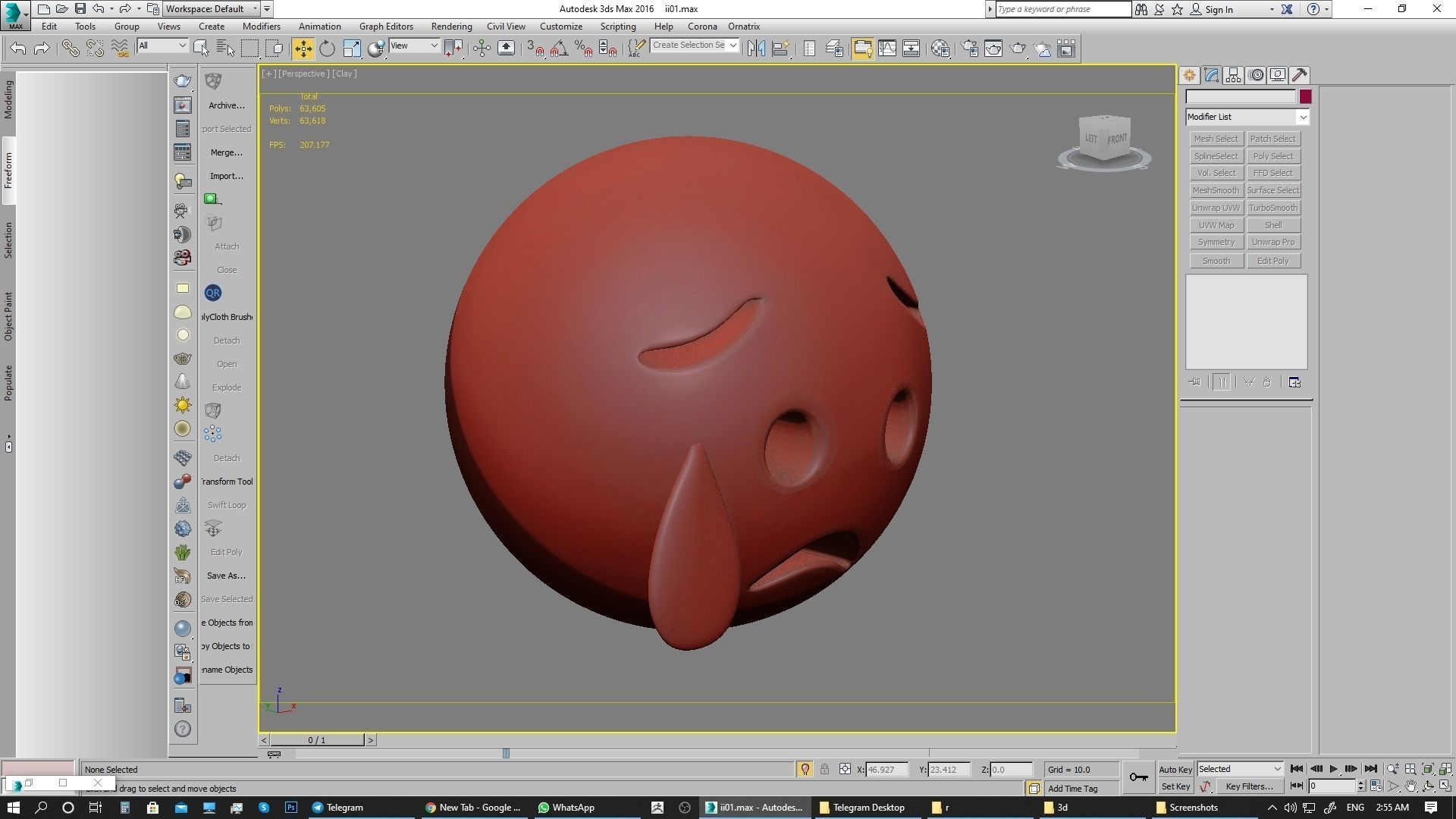The width and height of the screenshot is (1456, 819).
Task: Toggle Angle Snap
Action: pos(559,49)
